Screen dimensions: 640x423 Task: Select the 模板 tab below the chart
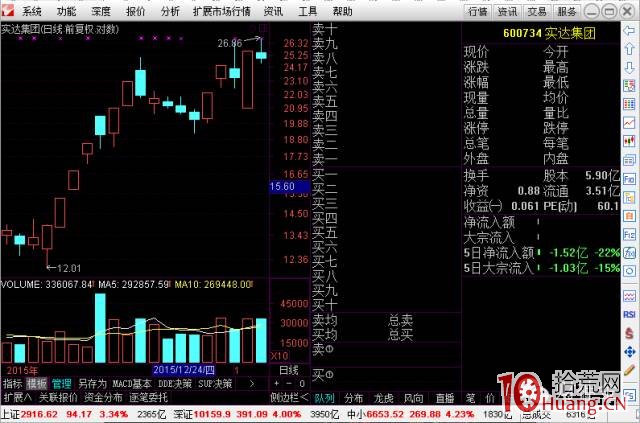37,384
